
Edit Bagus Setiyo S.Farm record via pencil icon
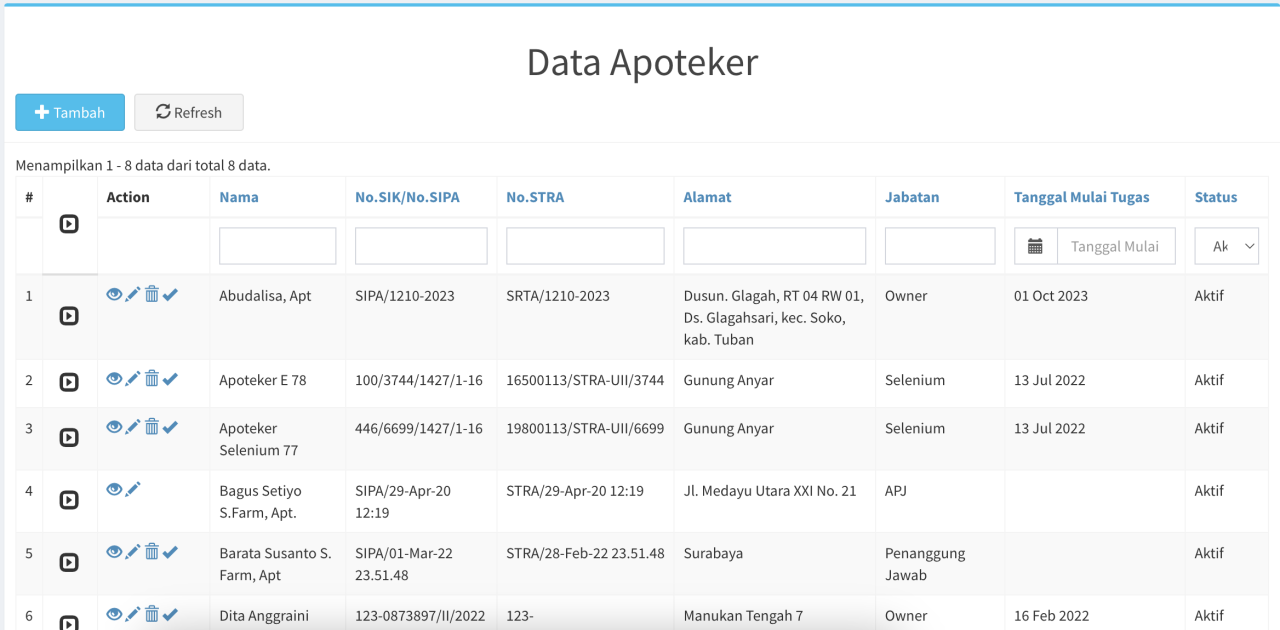click(x=133, y=489)
